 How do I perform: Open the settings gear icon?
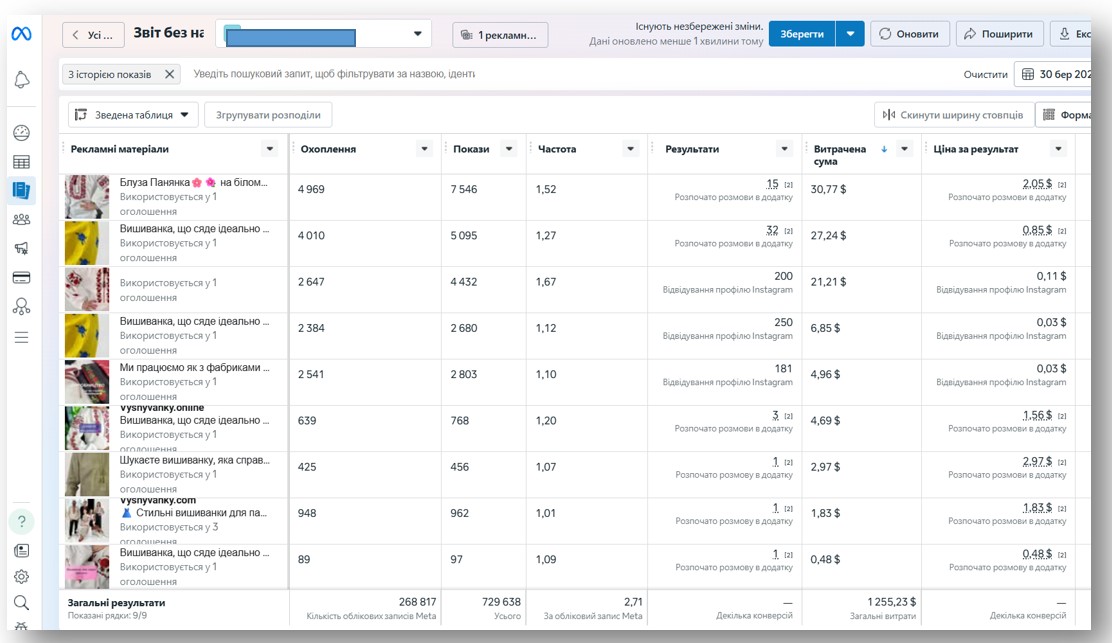(22, 576)
